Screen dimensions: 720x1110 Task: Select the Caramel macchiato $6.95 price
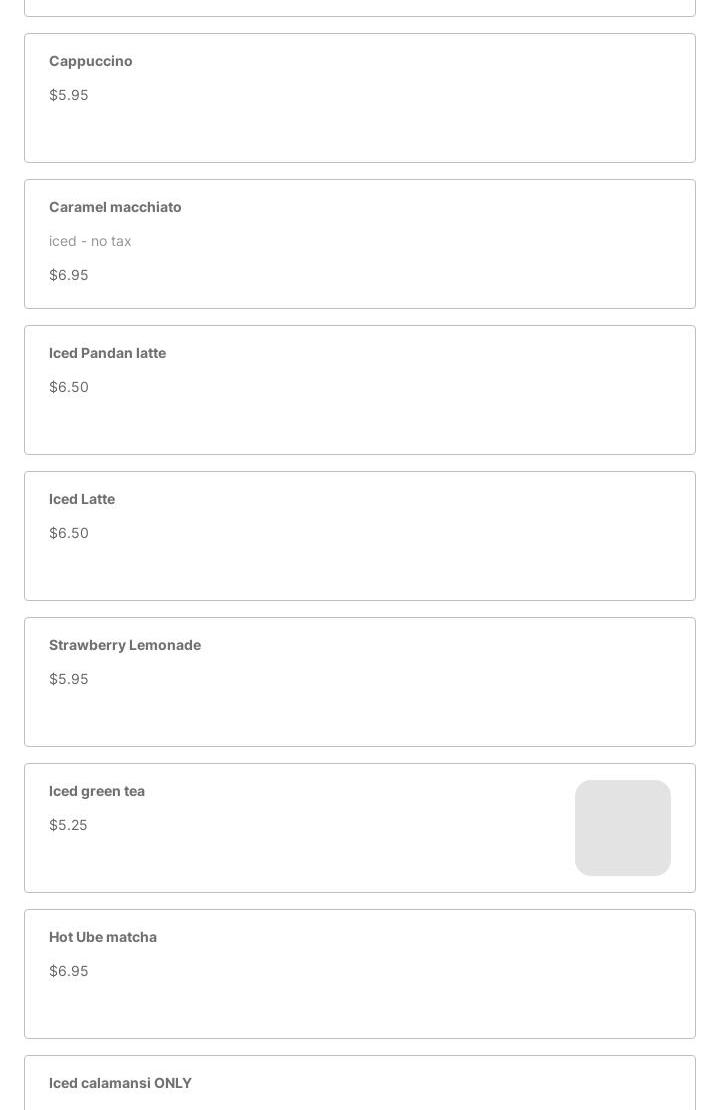coord(69,275)
